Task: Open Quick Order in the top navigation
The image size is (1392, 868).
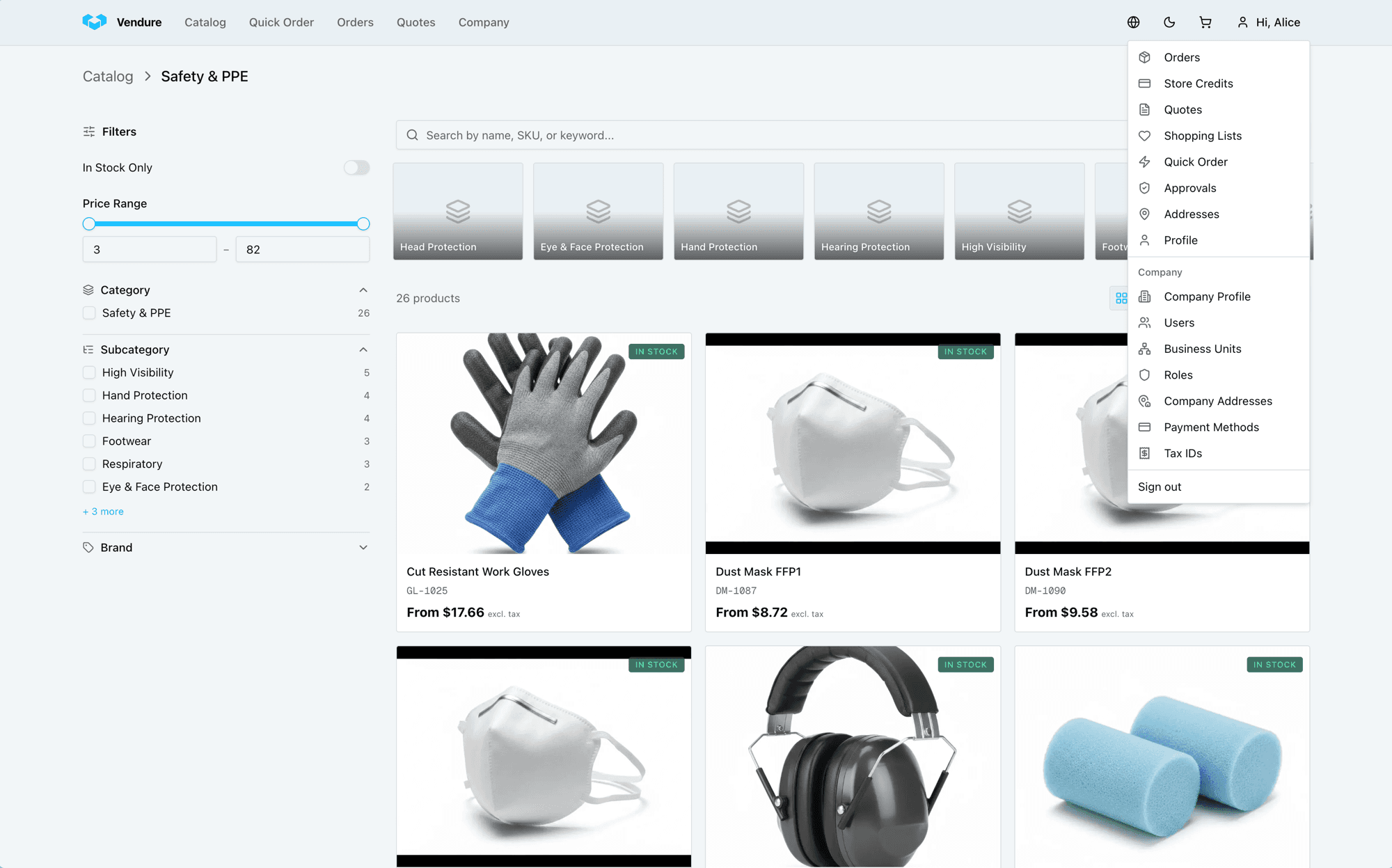Action: pos(281,22)
